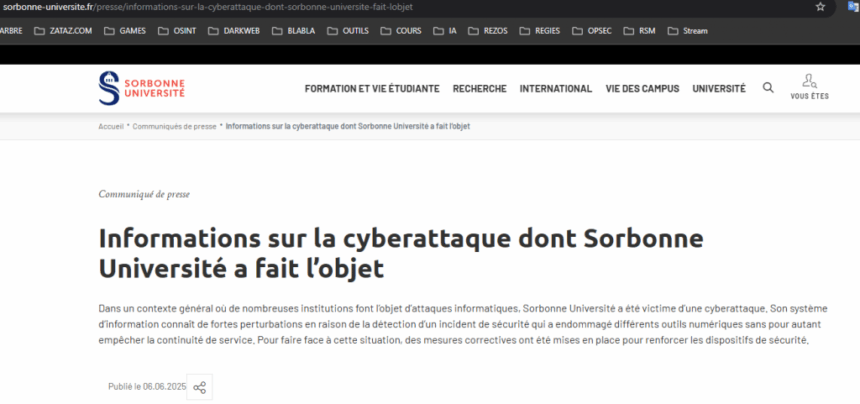Open the Stream bookmarks folder
This screenshot has width=860, height=404.
688,31
